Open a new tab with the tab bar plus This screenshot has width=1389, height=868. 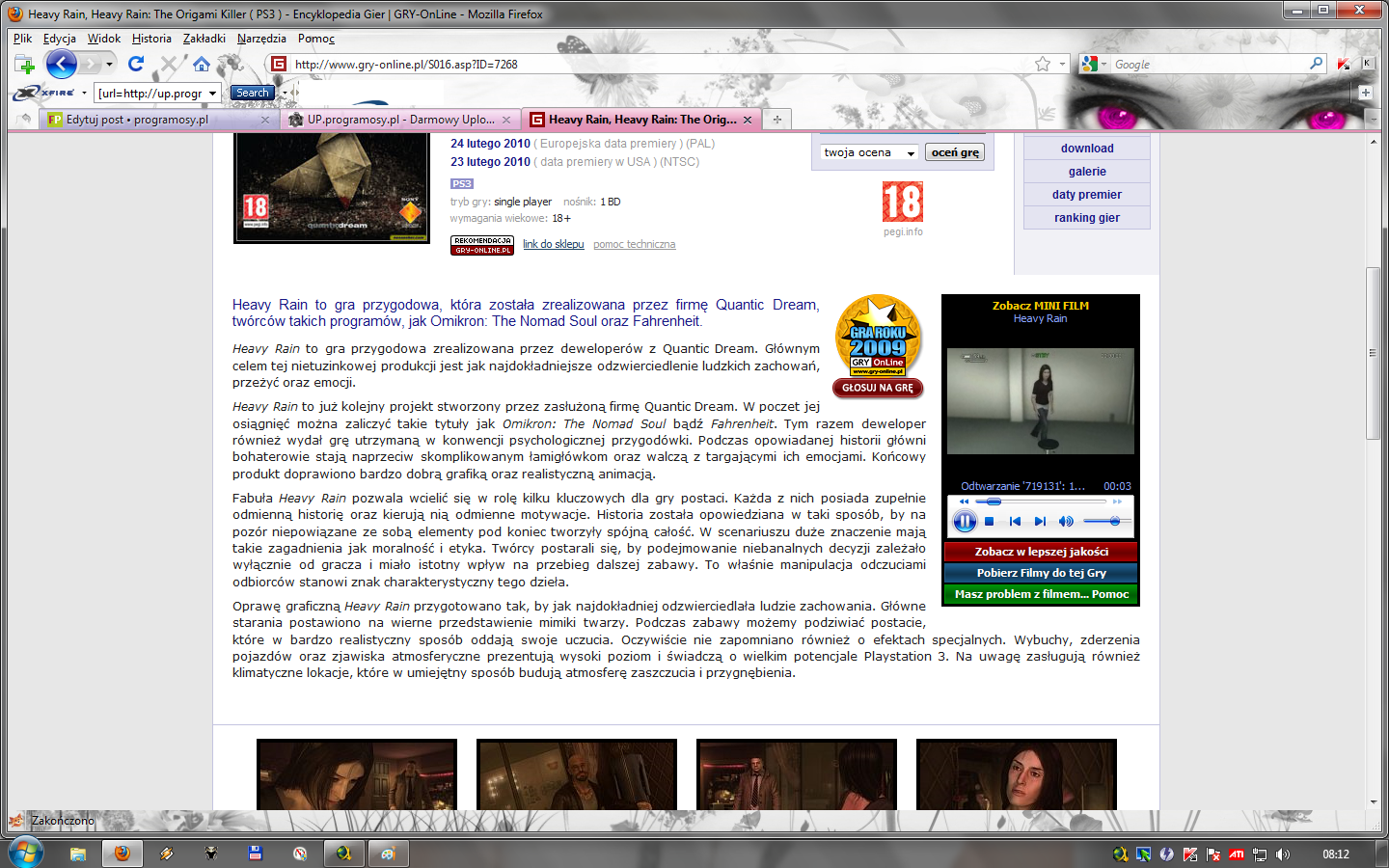tap(776, 120)
